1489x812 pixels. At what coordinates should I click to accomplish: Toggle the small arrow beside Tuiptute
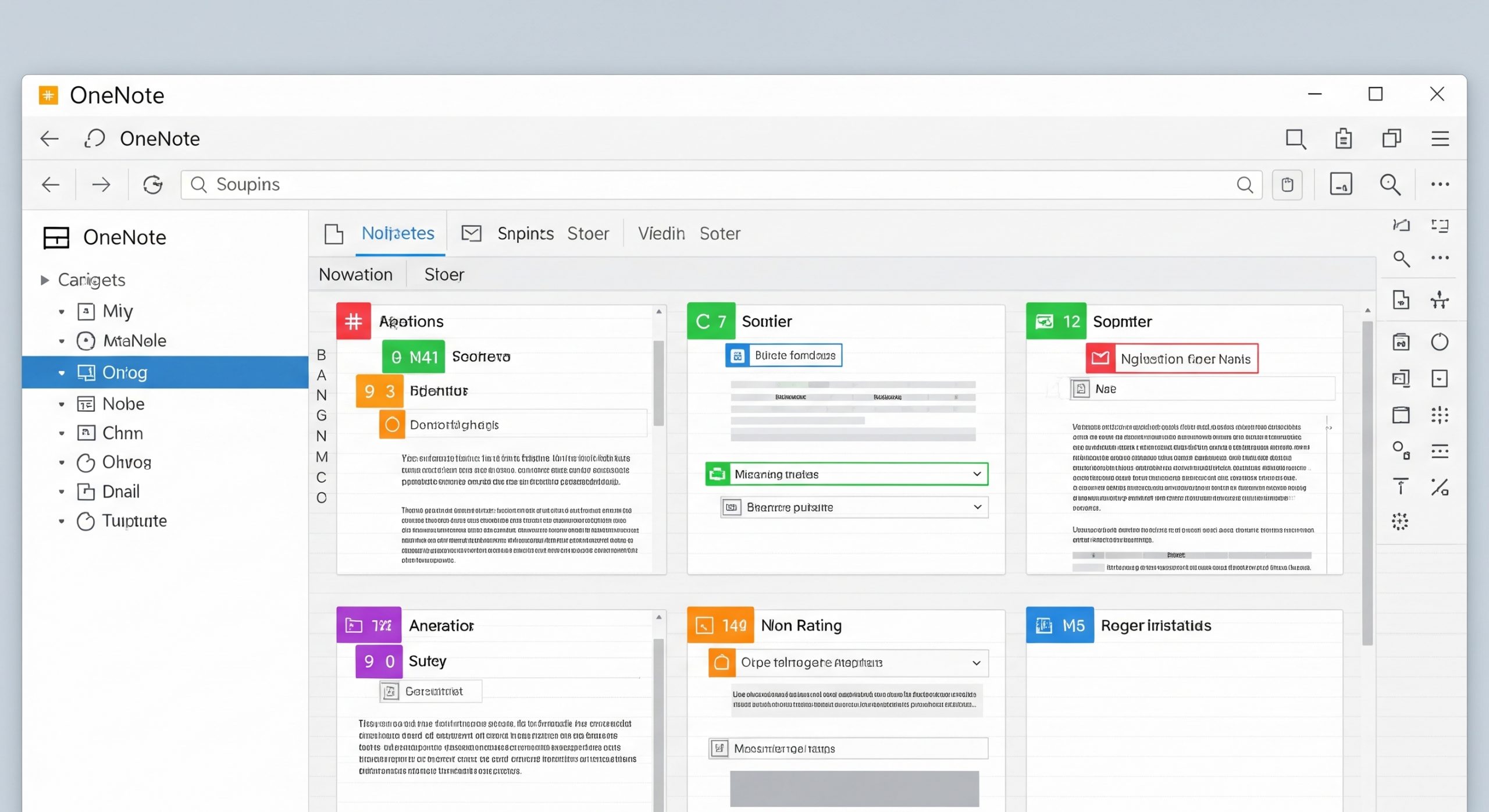(62, 521)
